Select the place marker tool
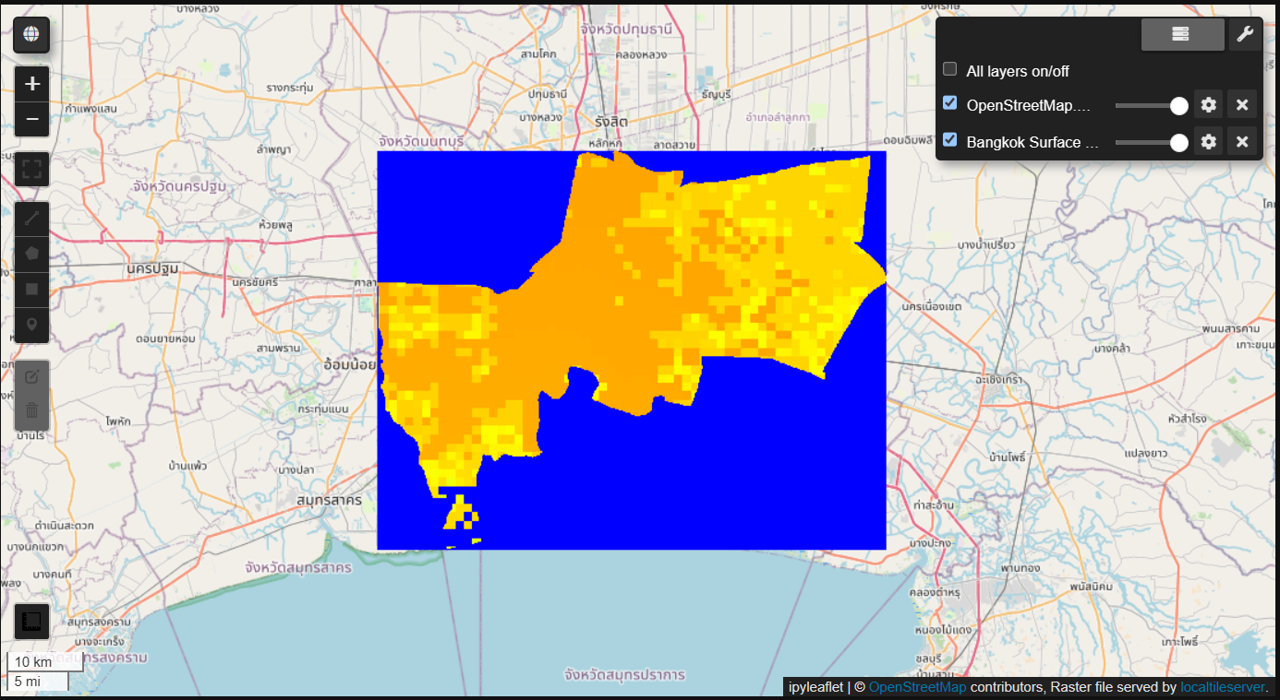This screenshot has height=700, width=1280. click(32, 325)
